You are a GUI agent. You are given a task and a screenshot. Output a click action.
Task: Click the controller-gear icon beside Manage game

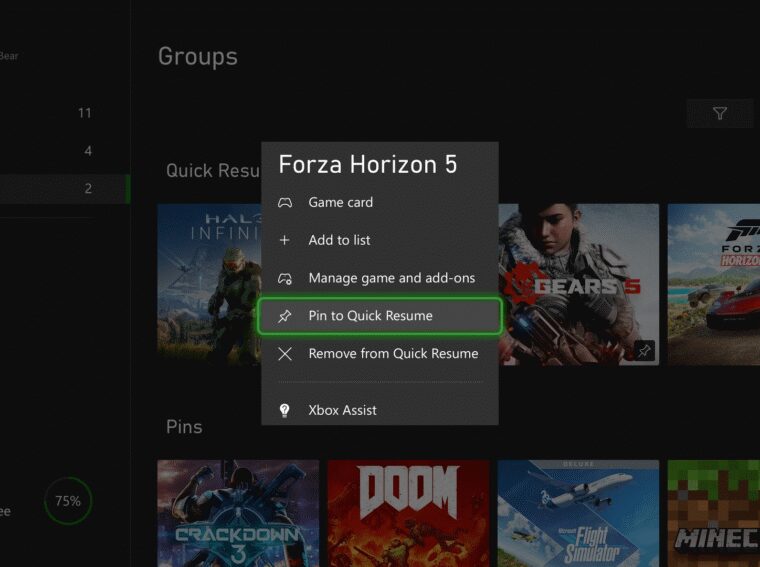tap(285, 279)
